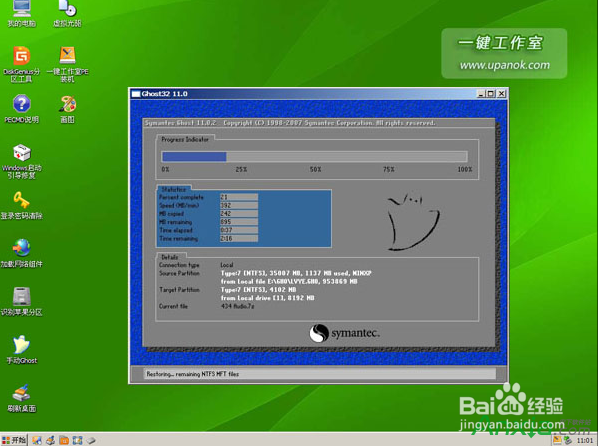This screenshot has height=446, width=598.
Task: Open the 虚拟光驱 virtual drive icon
Action: (x=67, y=13)
